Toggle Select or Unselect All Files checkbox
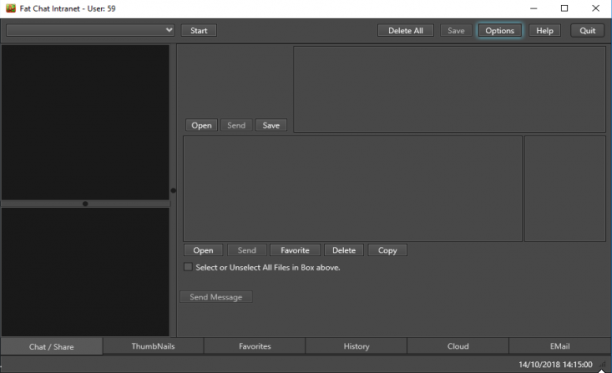Image resolution: width=612 pixels, height=373 pixels. (x=188, y=267)
